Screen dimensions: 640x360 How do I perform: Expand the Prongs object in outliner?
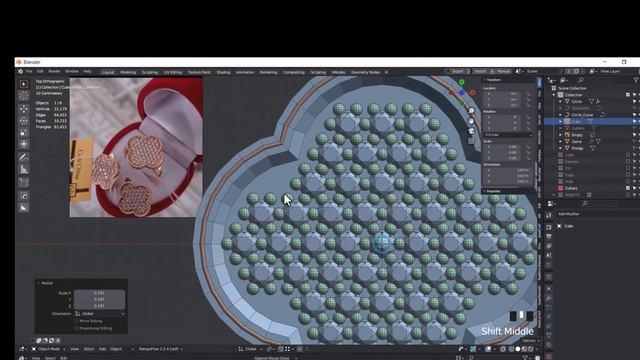point(560,148)
